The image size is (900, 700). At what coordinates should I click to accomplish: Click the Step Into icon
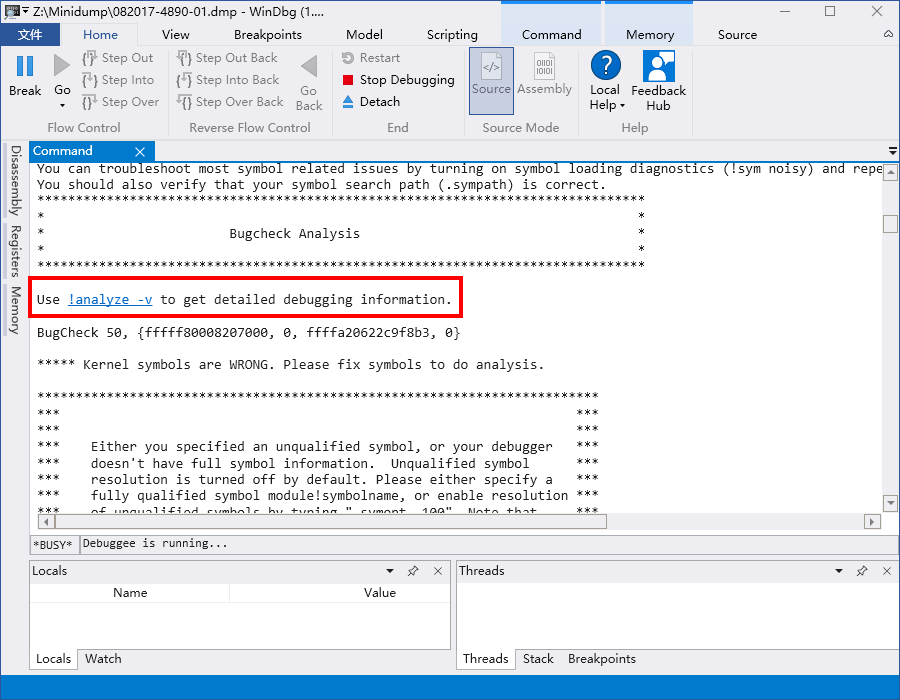tap(90, 80)
